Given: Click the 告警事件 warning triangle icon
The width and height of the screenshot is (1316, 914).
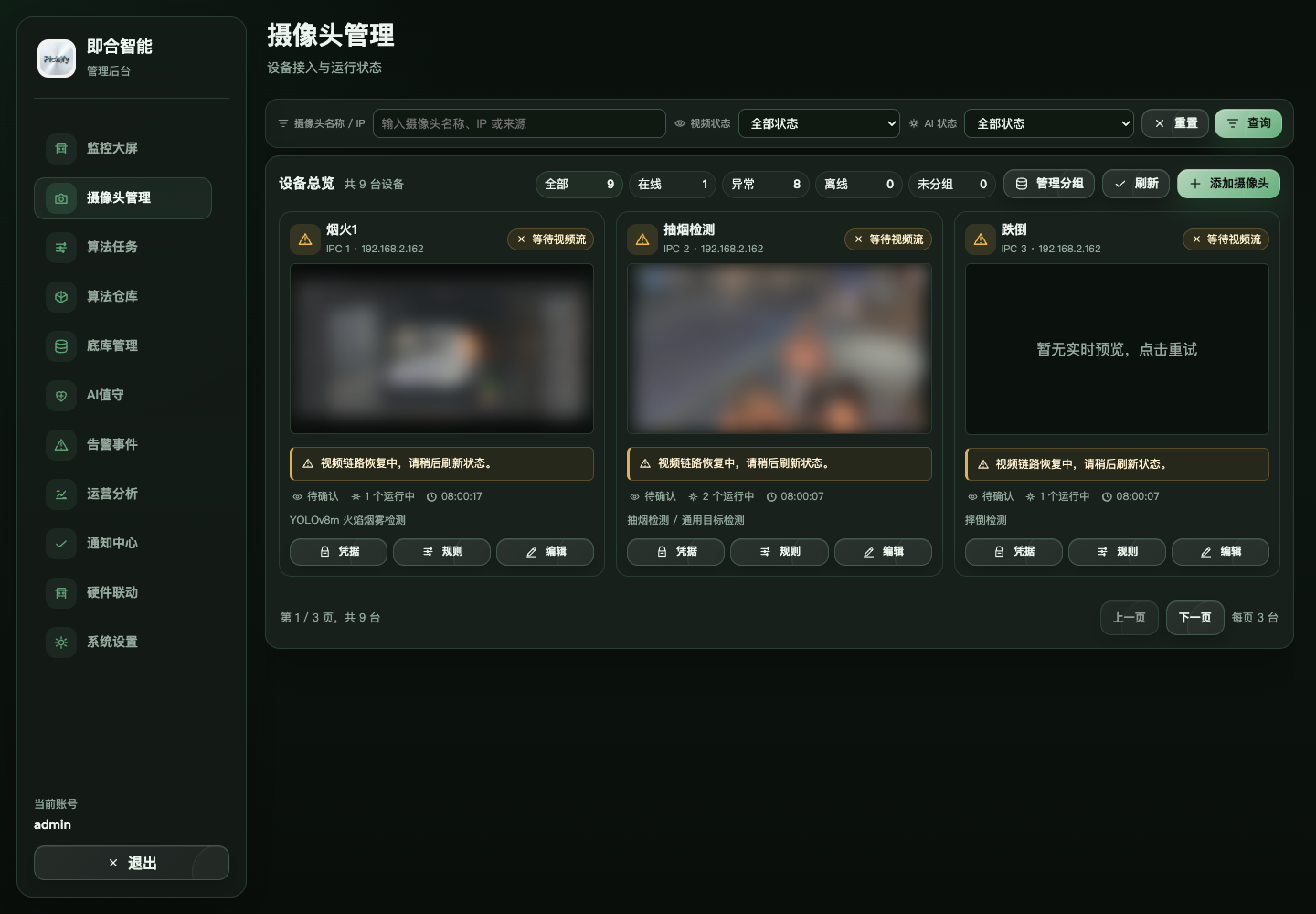Looking at the screenshot, I should click(x=61, y=444).
